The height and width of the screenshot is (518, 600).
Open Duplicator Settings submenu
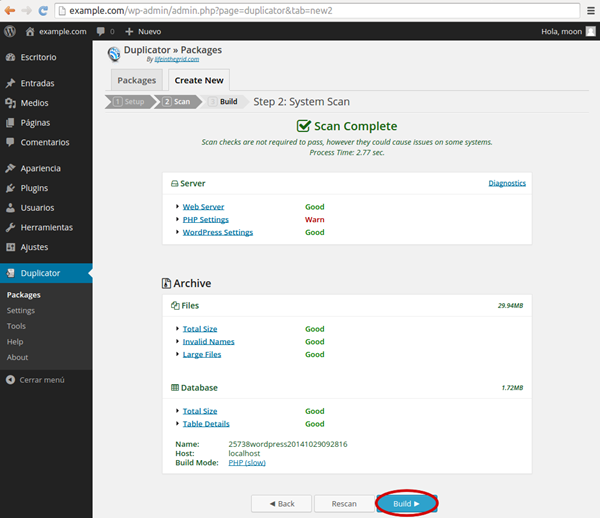click(x=21, y=311)
